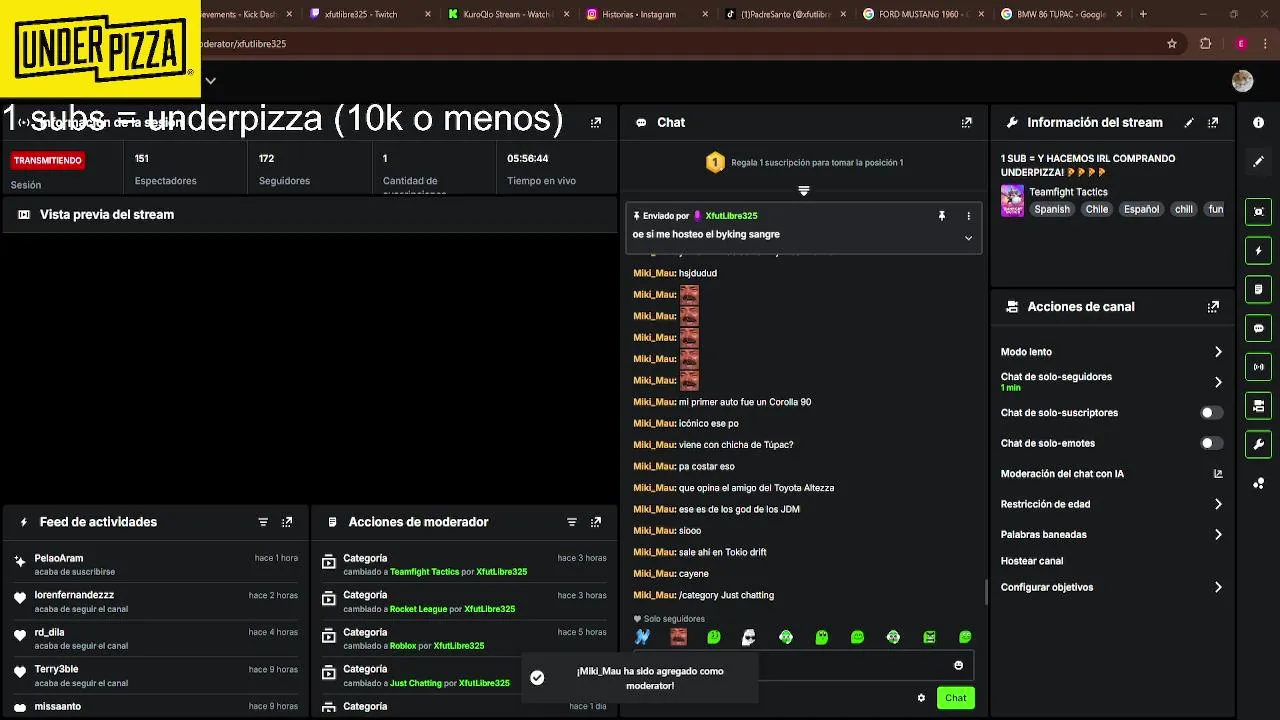
Task: Expand Modo lento options
Action: click(x=1218, y=352)
